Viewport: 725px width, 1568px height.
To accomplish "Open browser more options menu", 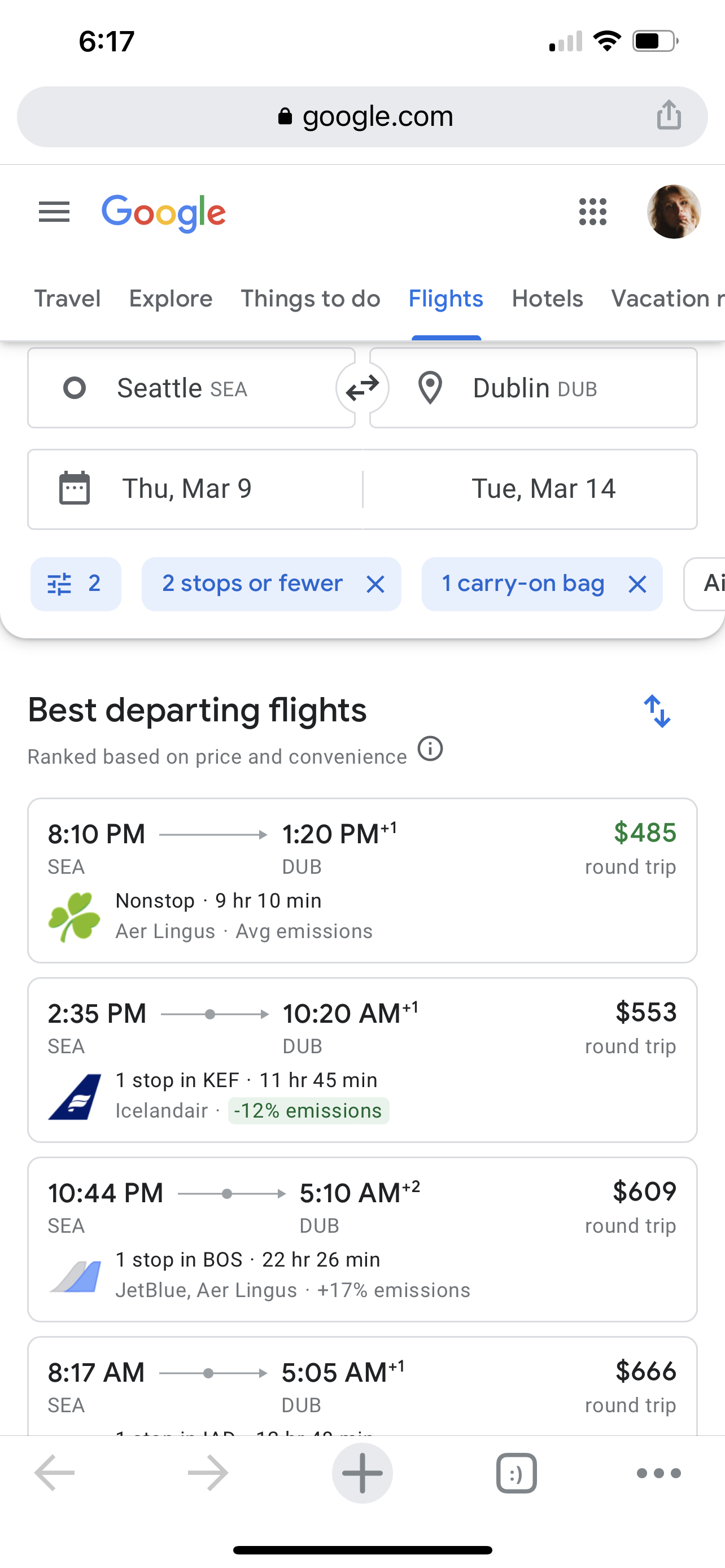I will tap(658, 1473).
